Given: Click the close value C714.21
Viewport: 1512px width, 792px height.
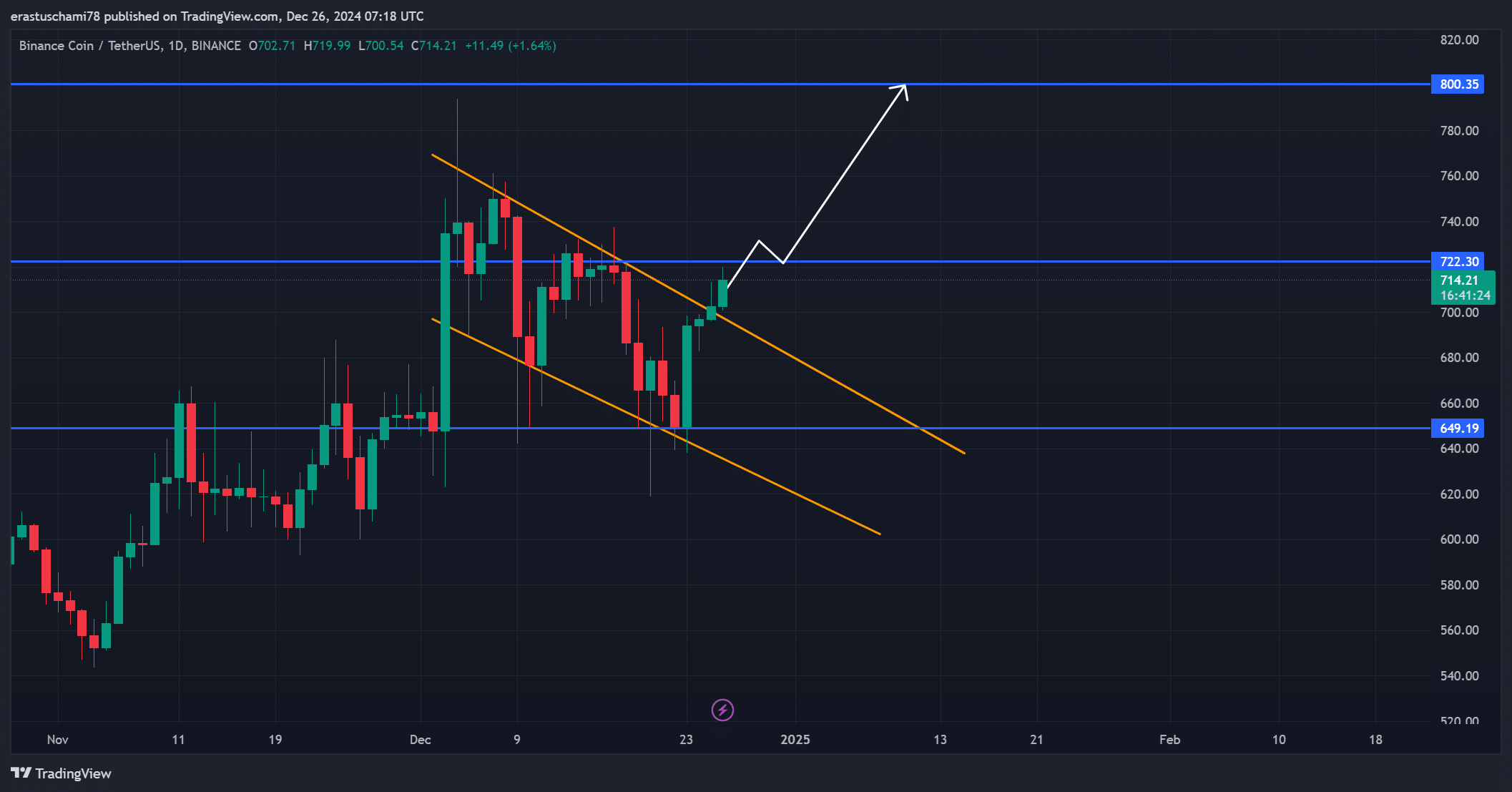Looking at the screenshot, I should coord(433,46).
